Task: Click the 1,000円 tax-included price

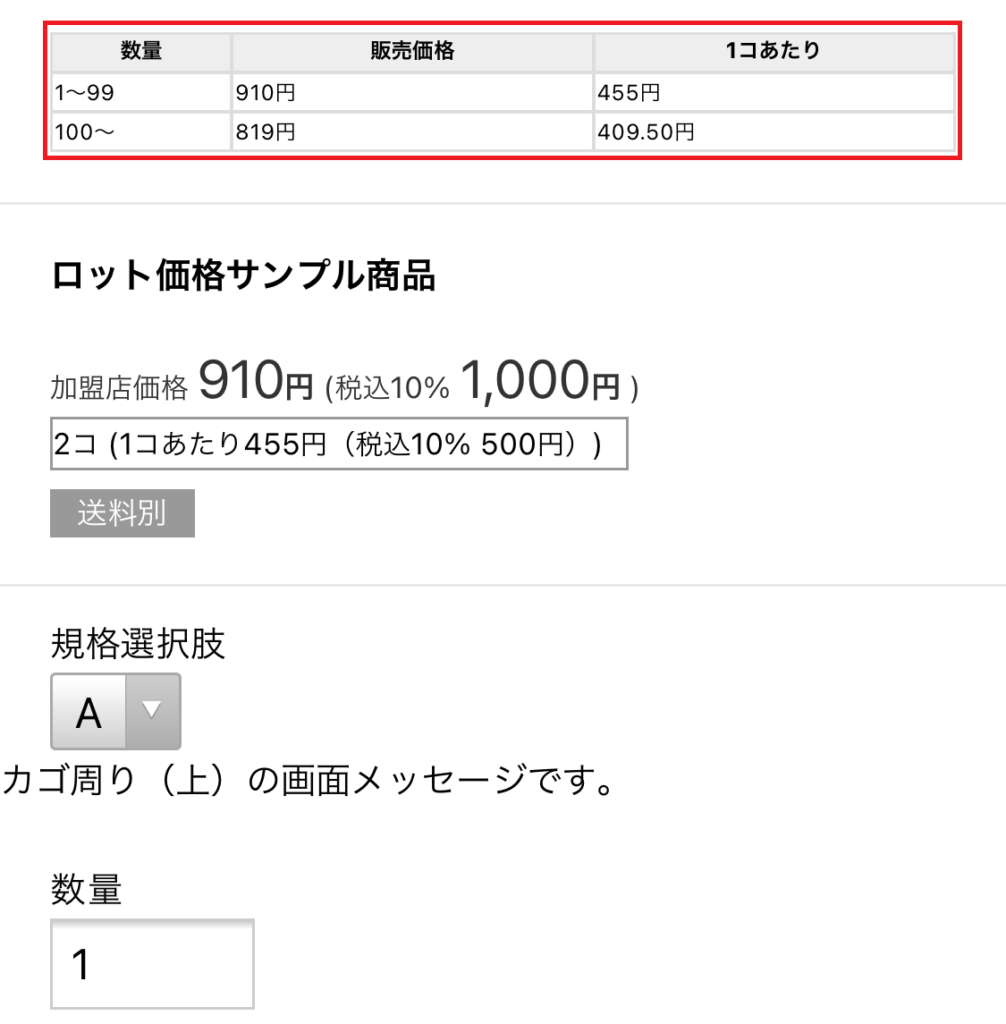Action: pyautogui.click(x=540, y=382)
